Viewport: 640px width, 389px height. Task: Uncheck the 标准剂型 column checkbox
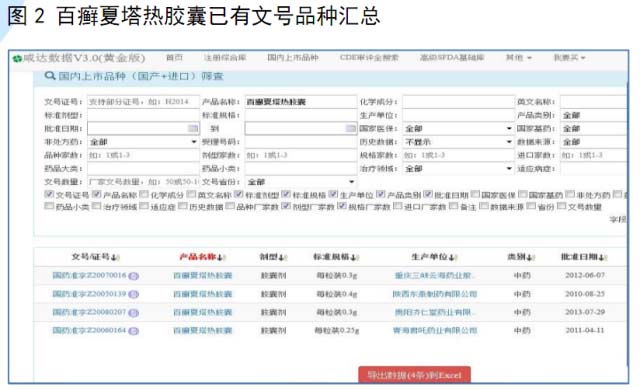238,194
